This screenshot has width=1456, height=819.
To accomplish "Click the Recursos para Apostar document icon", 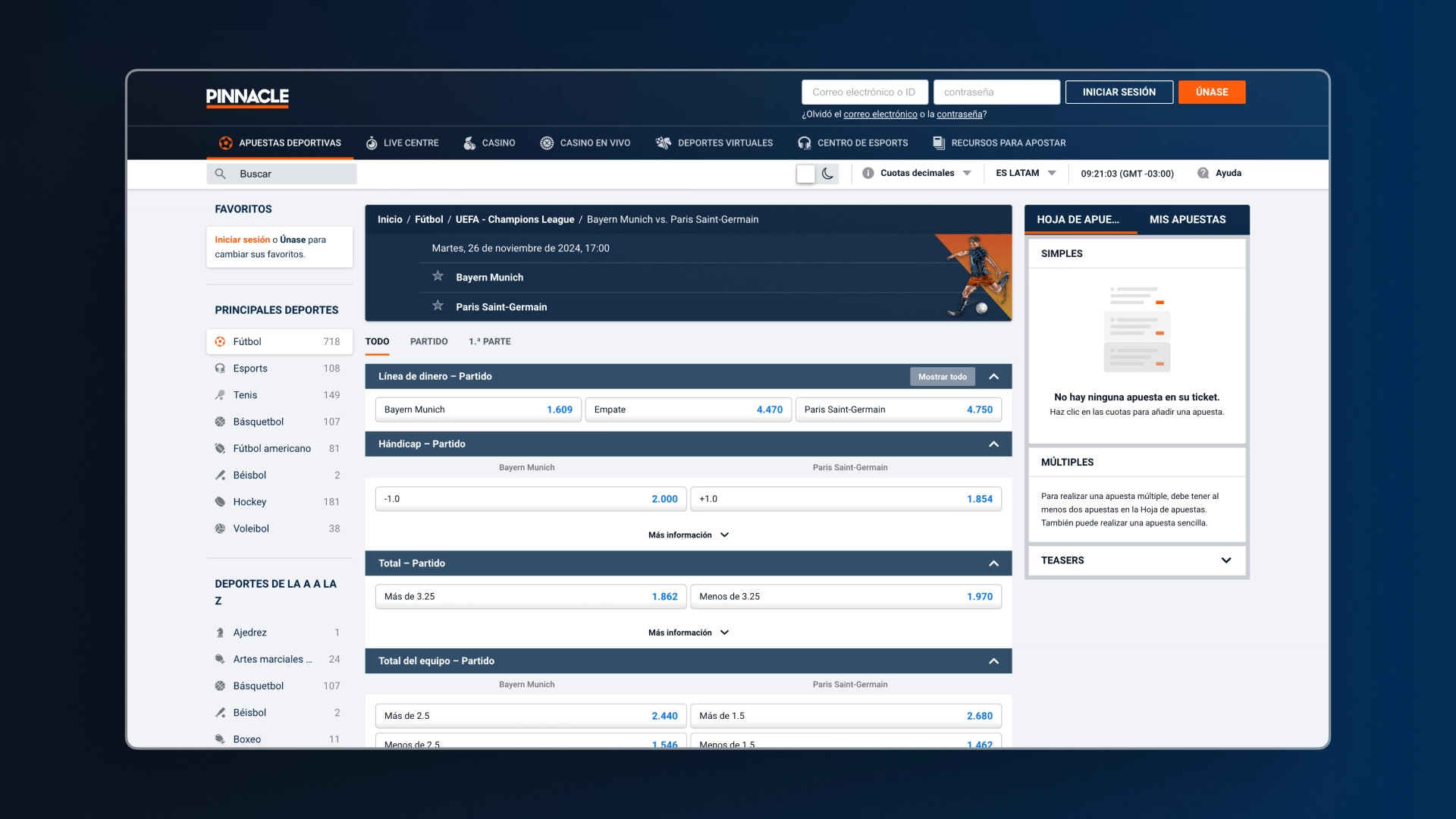I will [939, 143].
